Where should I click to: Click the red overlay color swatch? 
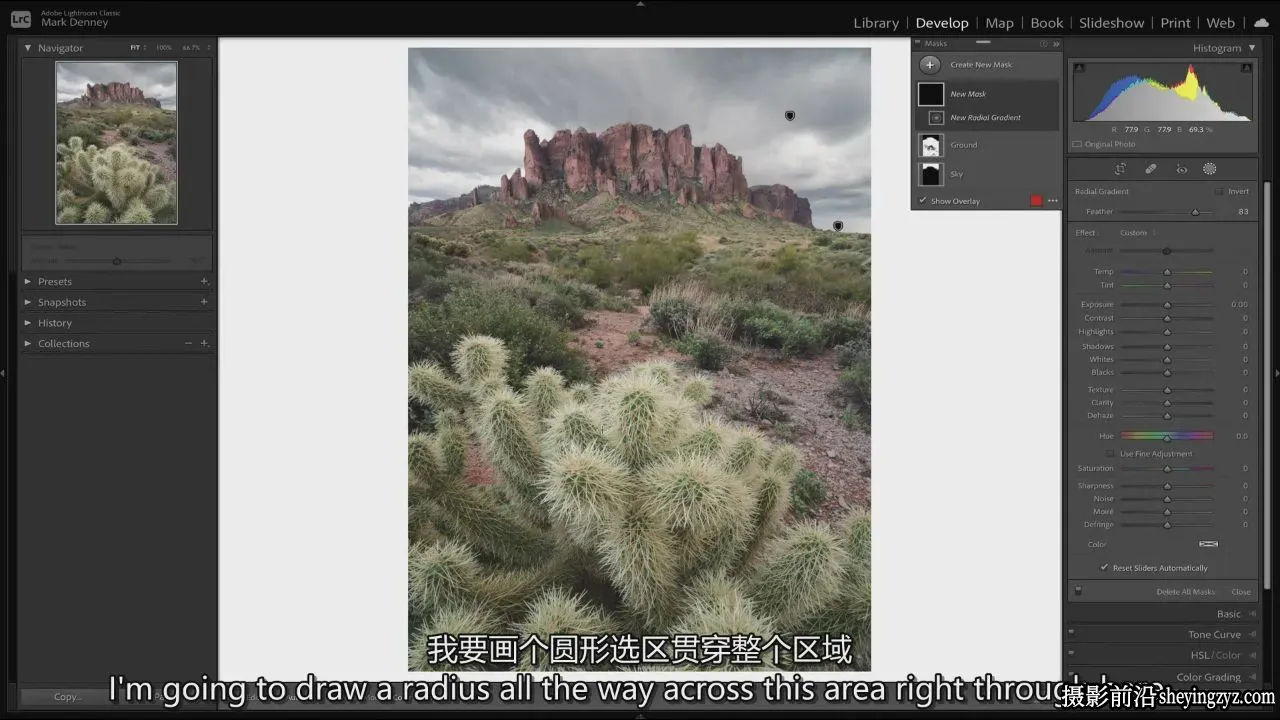[1036, 201]
